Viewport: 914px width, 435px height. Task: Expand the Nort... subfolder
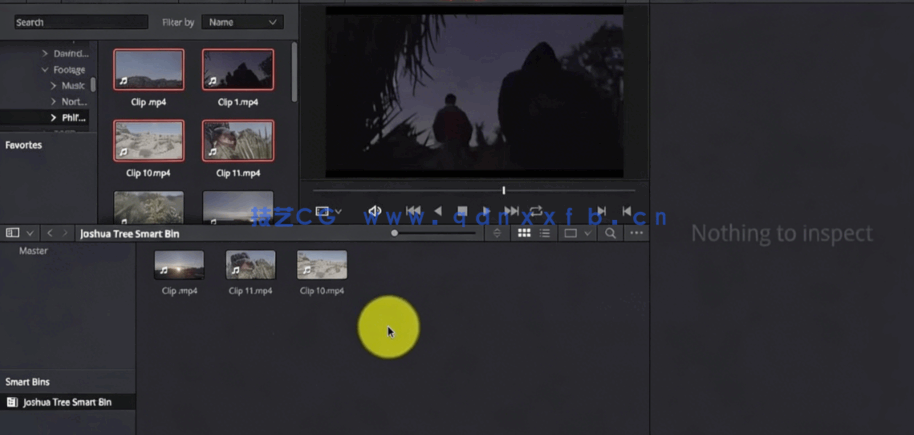(x=54, y=101)
